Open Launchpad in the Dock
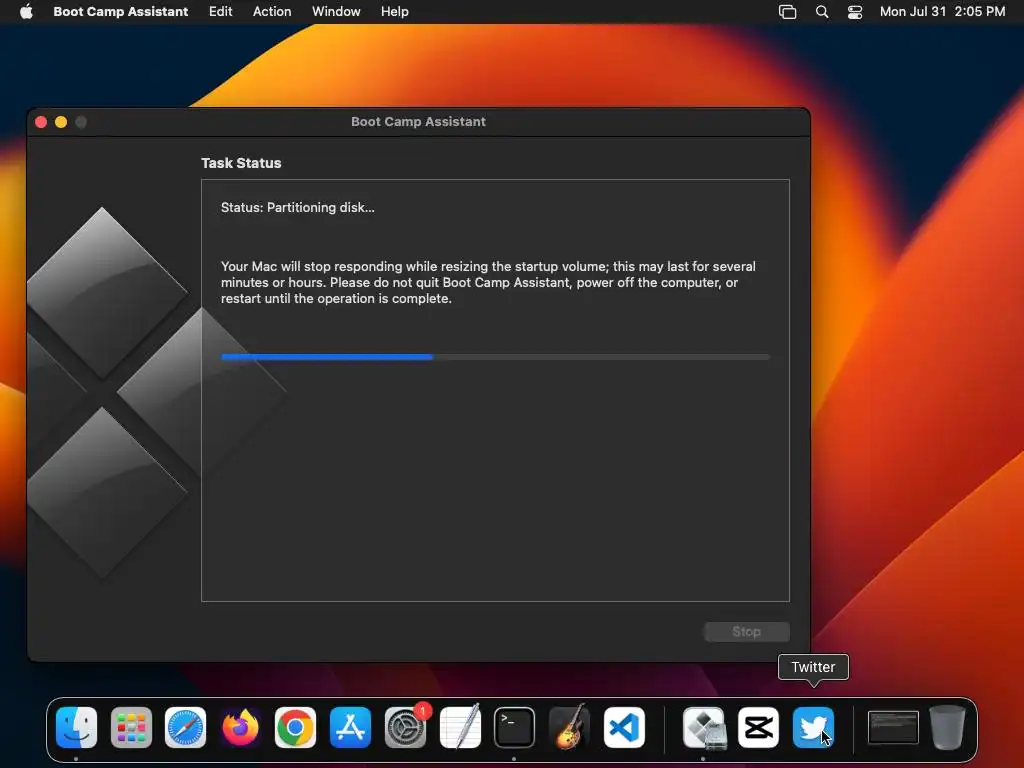Image resolution: width=1024 pixels, height=768 pixels. click(131, 727)
